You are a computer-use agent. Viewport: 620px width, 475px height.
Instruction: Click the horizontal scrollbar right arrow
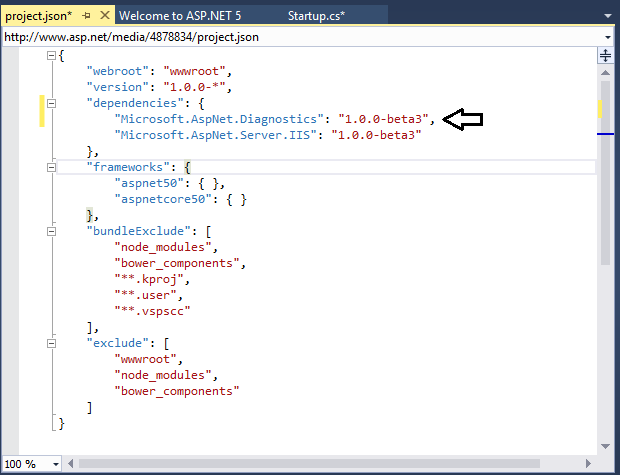point(588,464)
